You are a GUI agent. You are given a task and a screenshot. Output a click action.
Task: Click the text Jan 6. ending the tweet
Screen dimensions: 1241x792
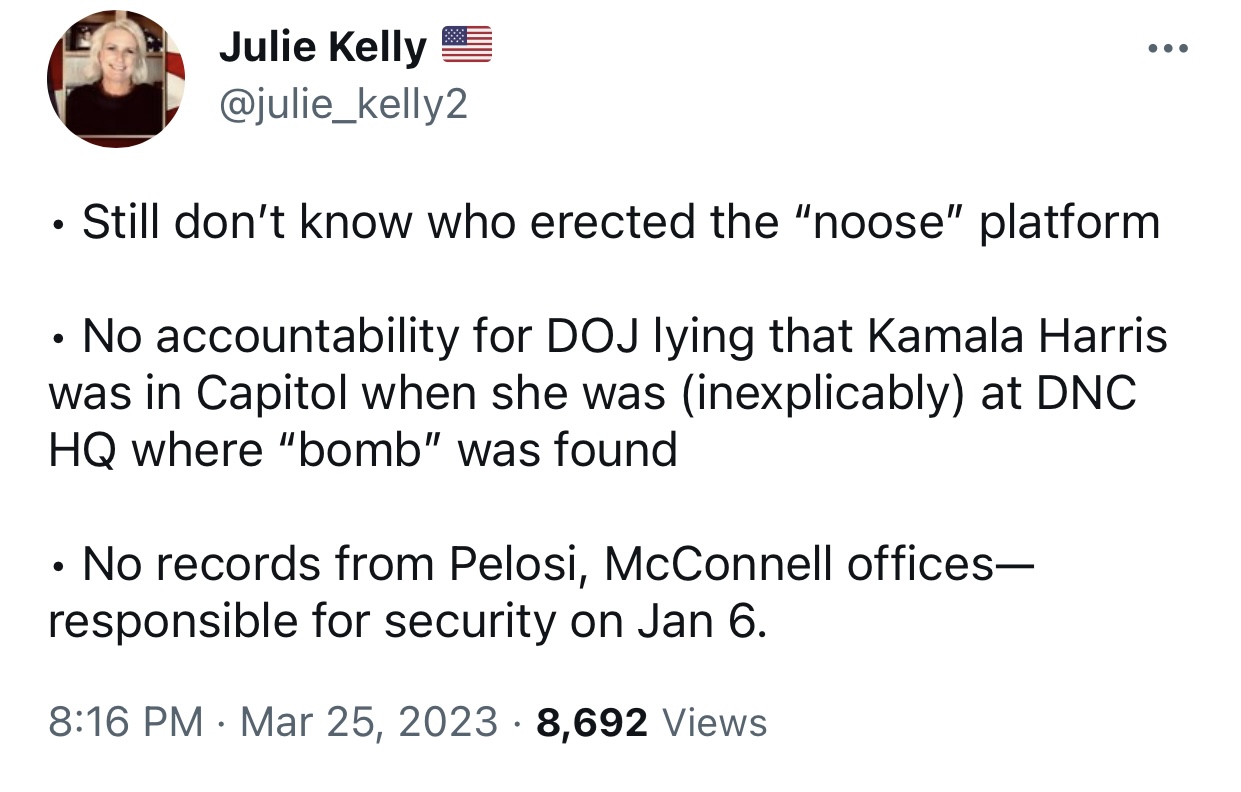pos(702,622)
